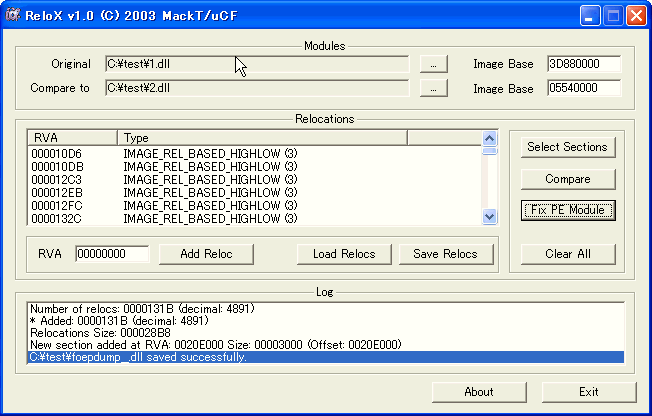Select relocation row 000010D6
Screen dimensions: 652x416
[254, 154]
